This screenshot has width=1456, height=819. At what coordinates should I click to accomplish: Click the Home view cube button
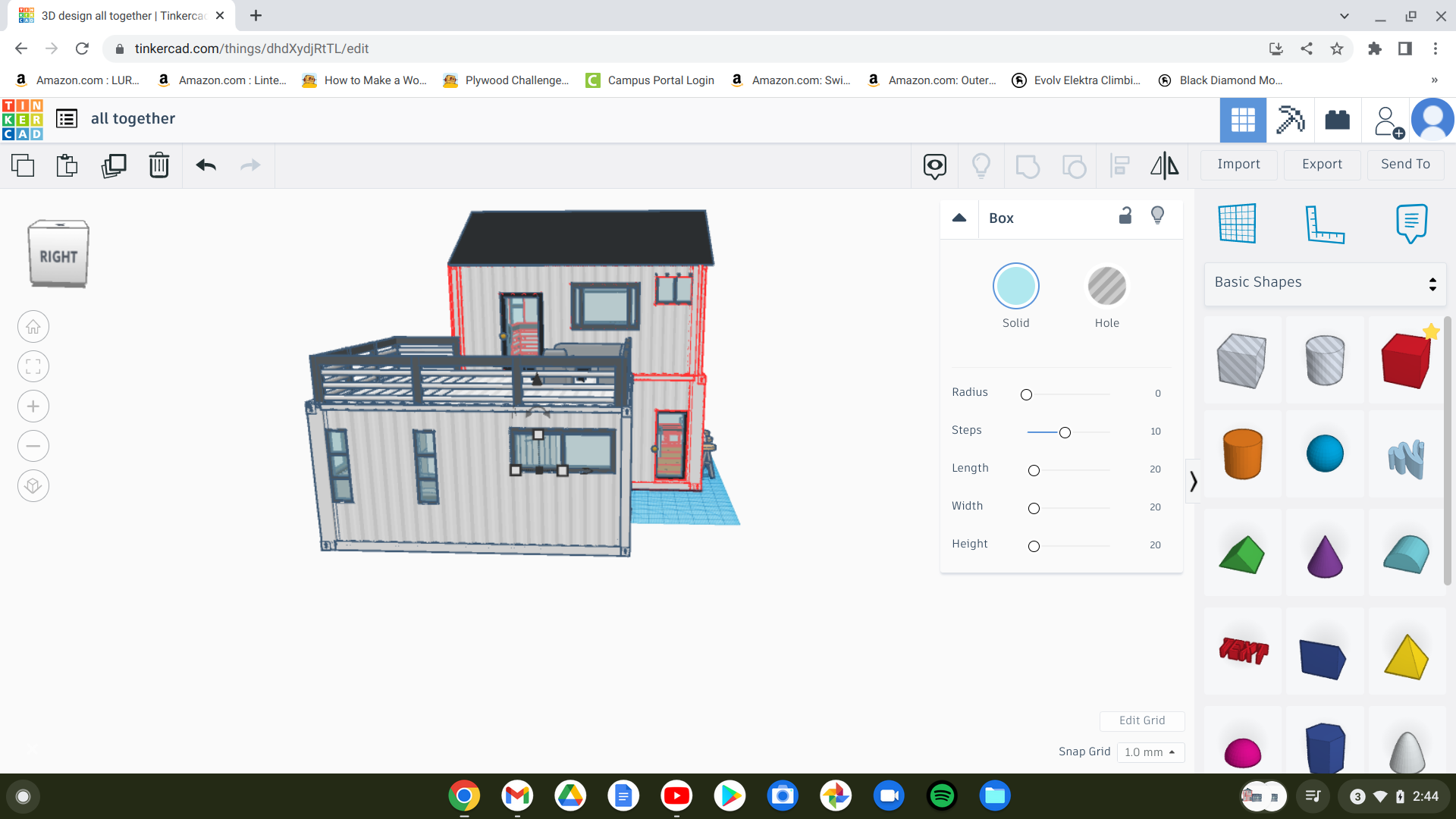coord(33,326)
